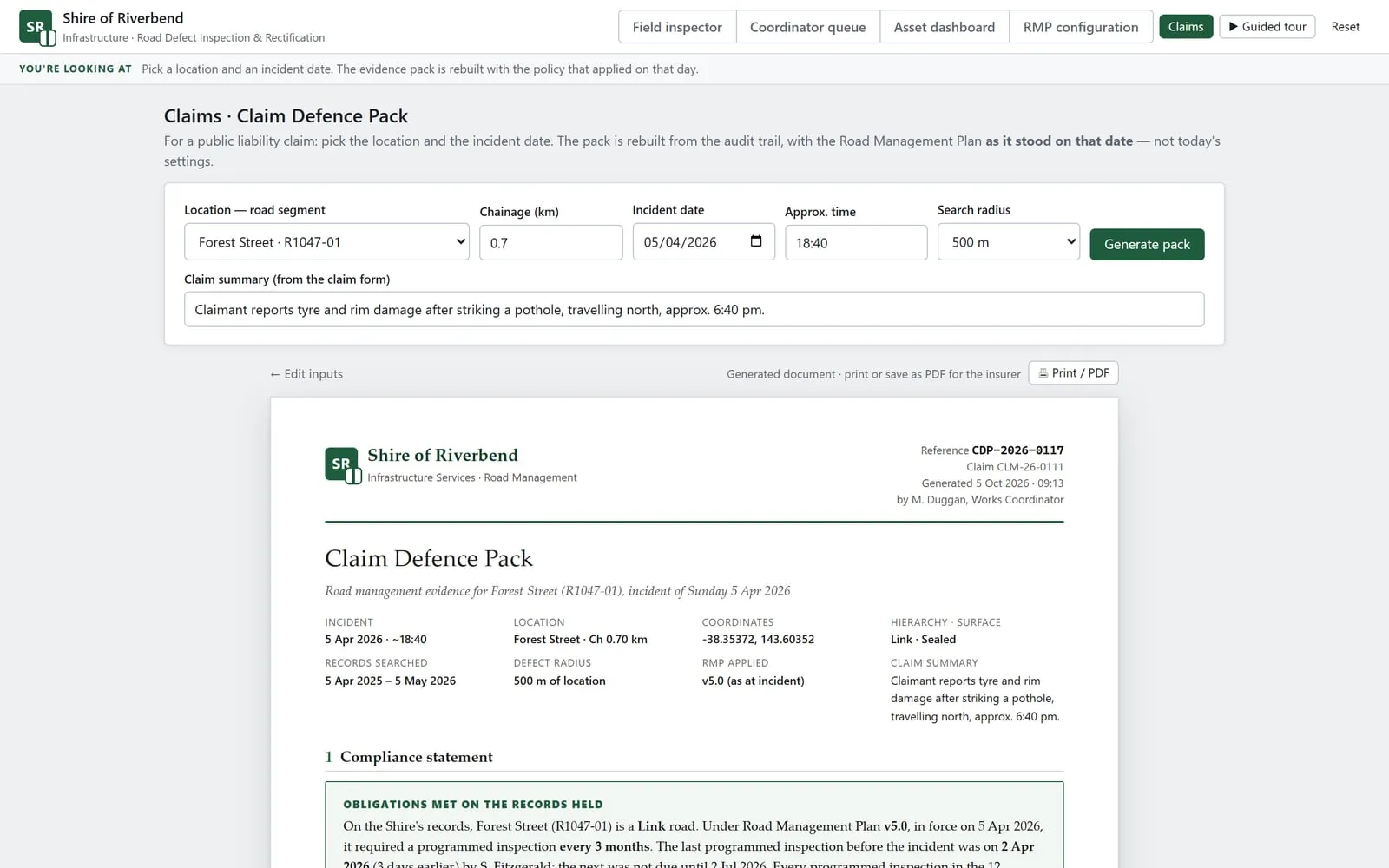Click the Forest Street · Ch 0.70 km value
1389x868 pixels.
pyautogui.click(x=580, y=640)
